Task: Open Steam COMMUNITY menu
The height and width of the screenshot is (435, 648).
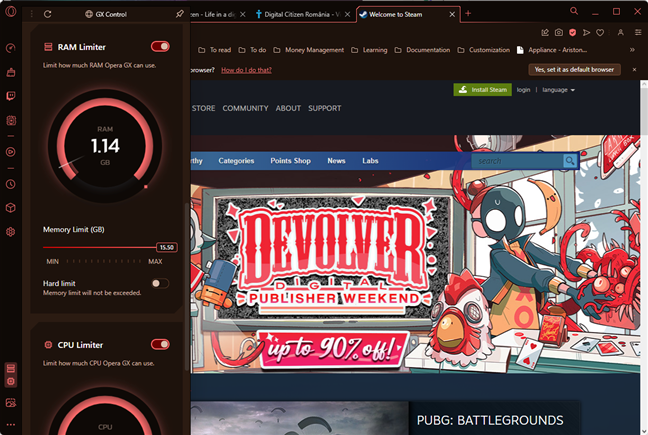Action: (245, 108)
